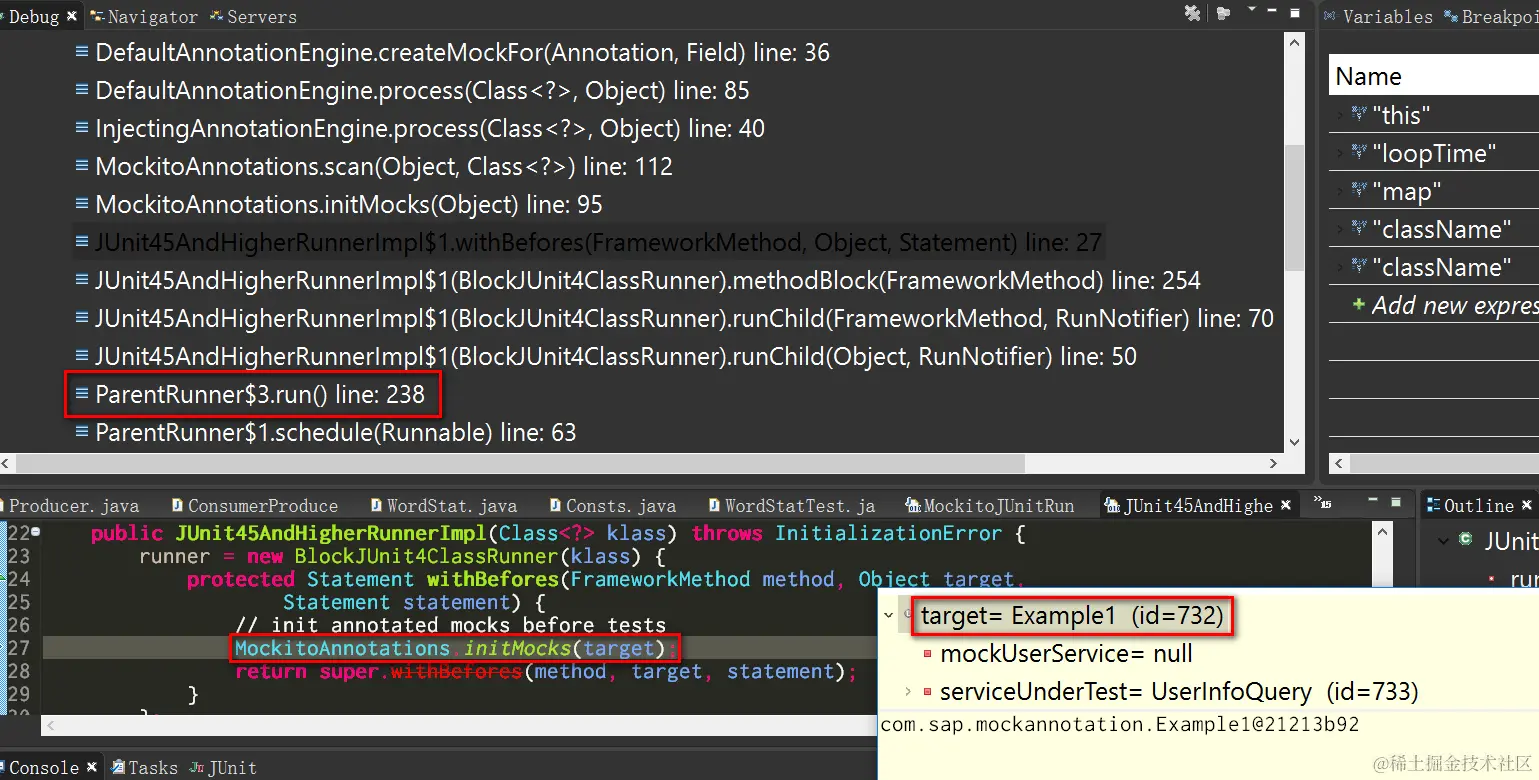Open the Debug view menu dropdown arrow
Screen dimensions: 1539x780
(1252, 11)
